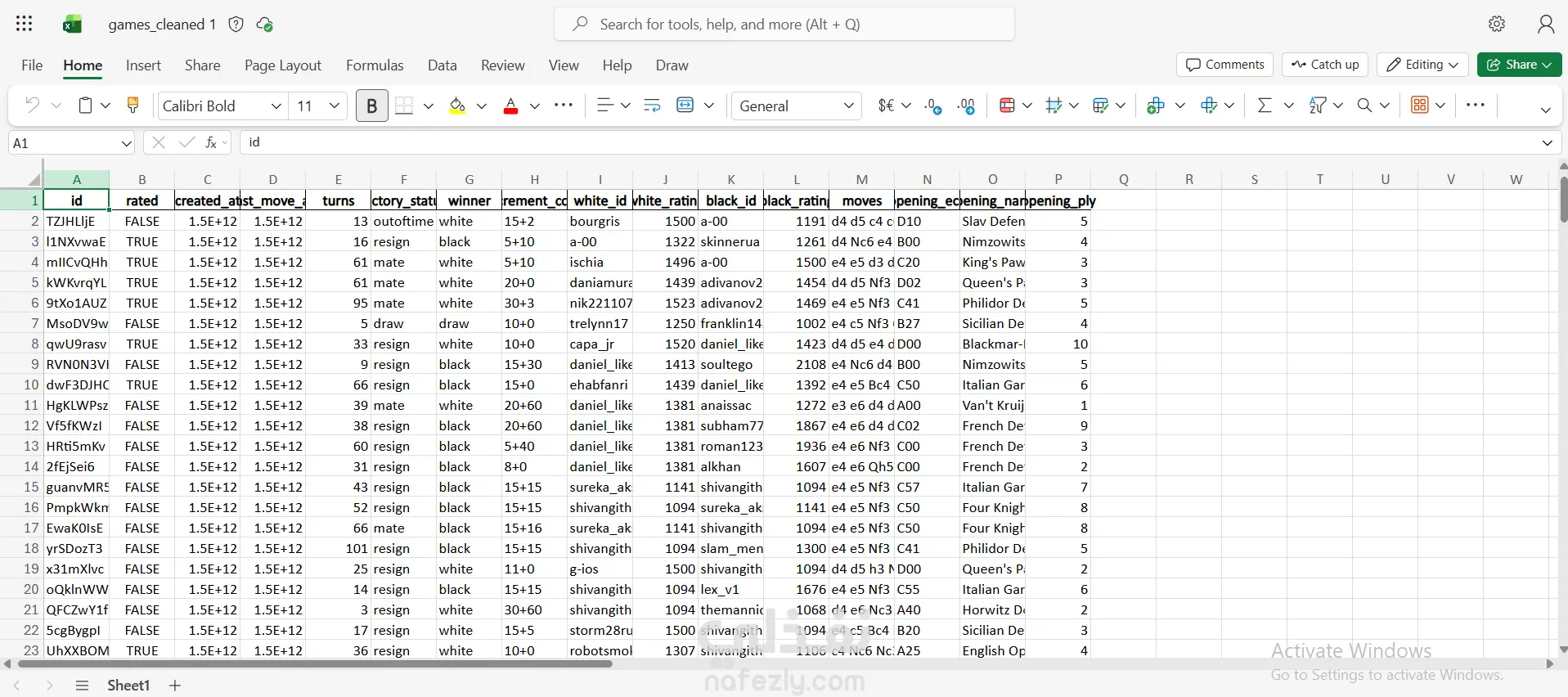Decrease decimal places
Screen dimensions: 1568x697
click(933, 106)
